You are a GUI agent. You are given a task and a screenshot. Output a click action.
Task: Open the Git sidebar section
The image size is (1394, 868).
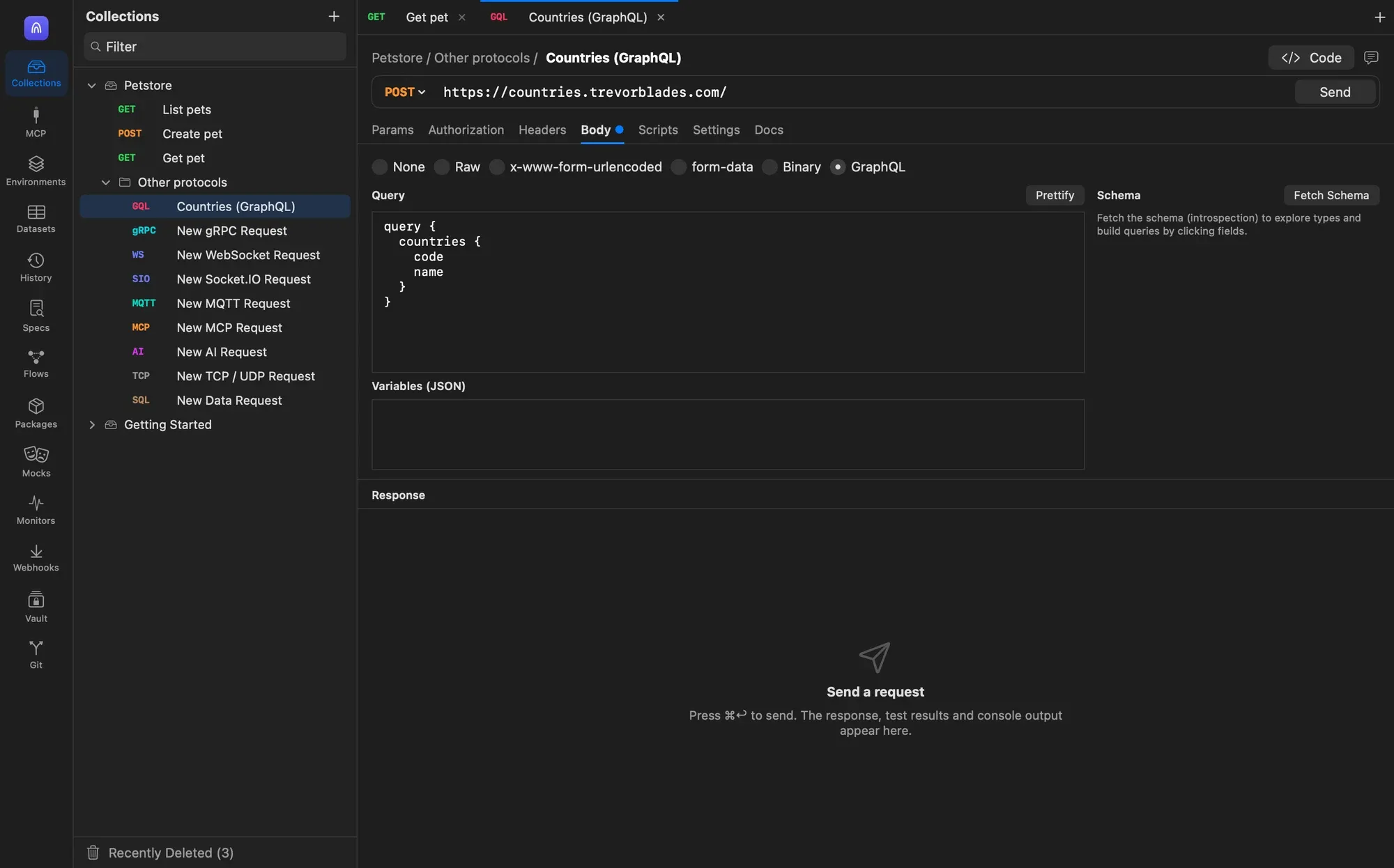pyautogui.click(x=36, y=655)
